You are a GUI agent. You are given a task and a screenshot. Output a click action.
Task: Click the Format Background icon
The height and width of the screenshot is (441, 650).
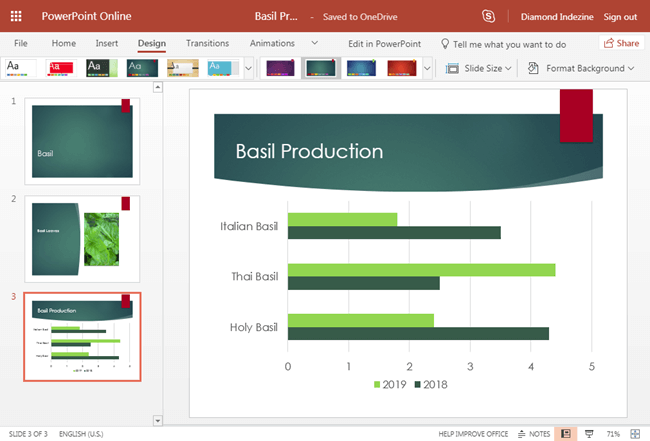[x=532, y=68]
